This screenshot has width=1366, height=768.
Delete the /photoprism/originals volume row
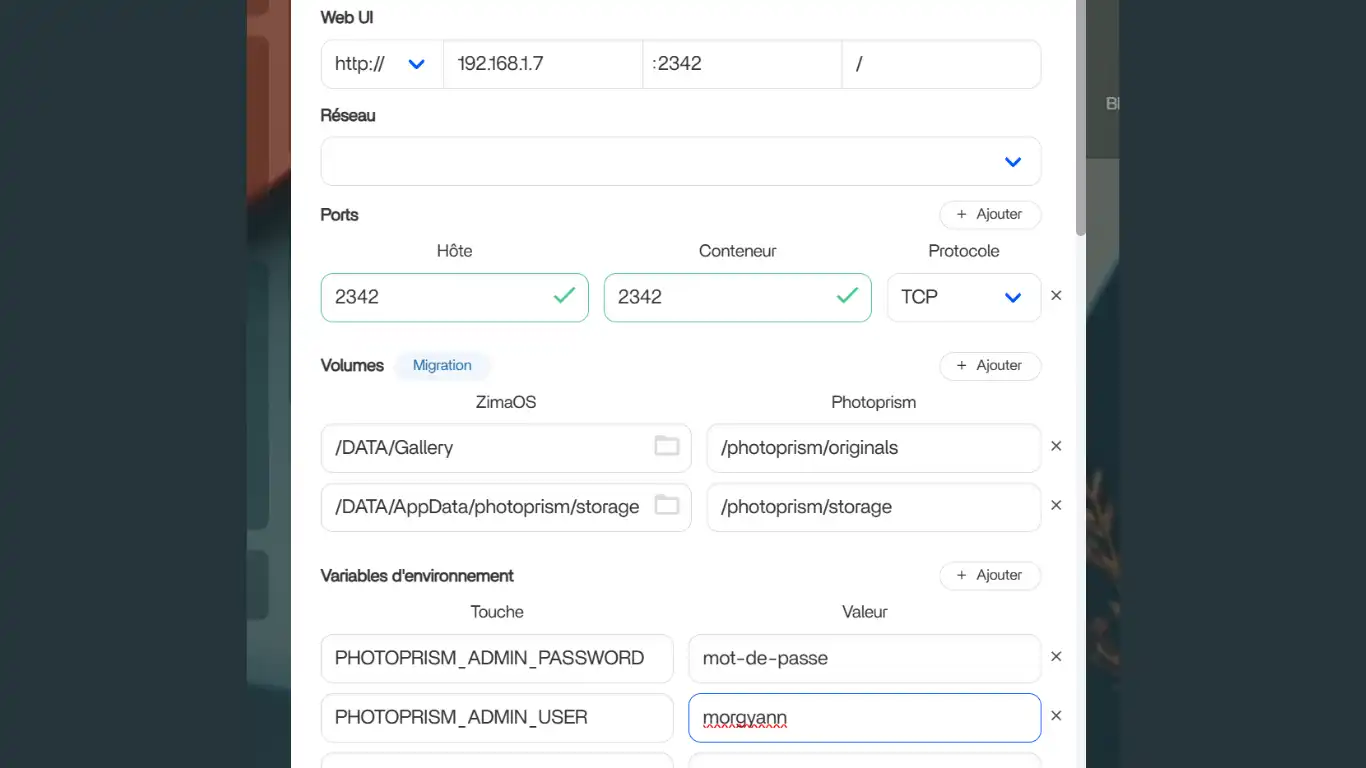(1056, 447)
